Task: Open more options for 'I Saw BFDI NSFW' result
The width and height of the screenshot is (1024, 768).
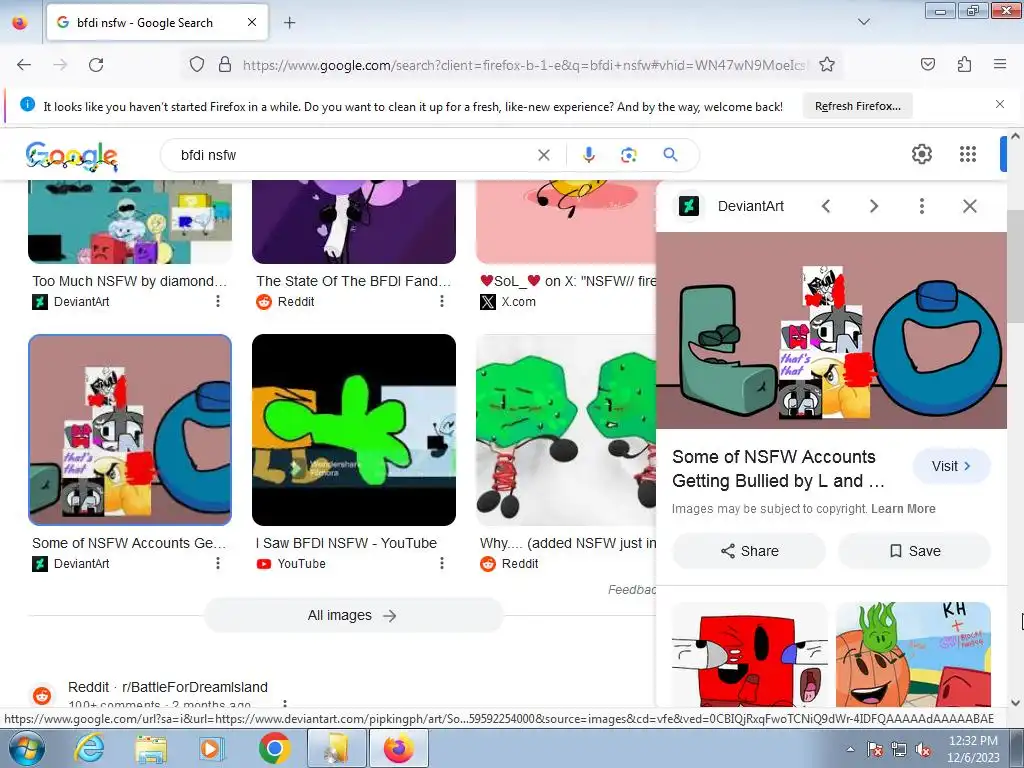Action: tap(441, 563)
